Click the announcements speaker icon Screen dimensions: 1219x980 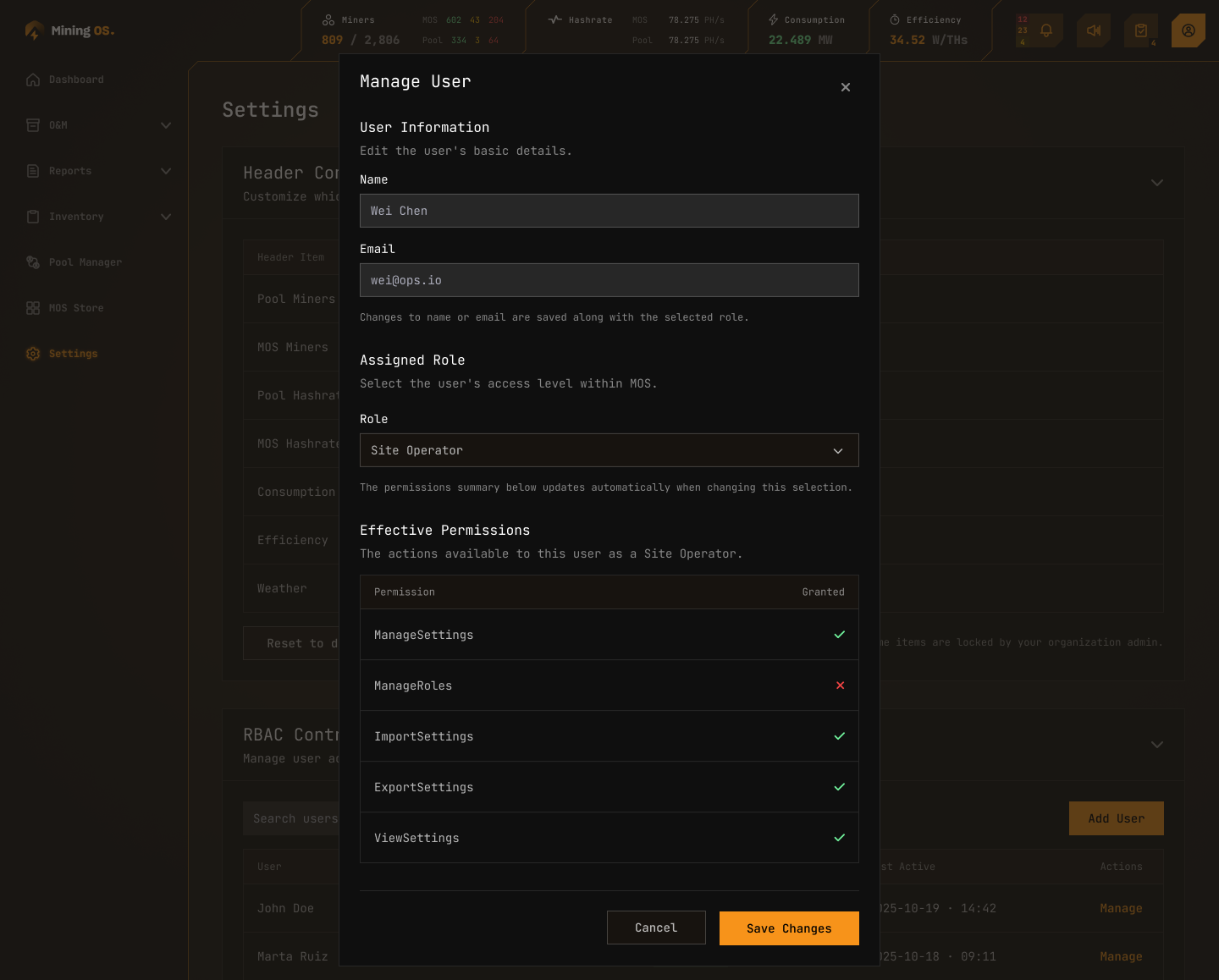click(1093, 30)
